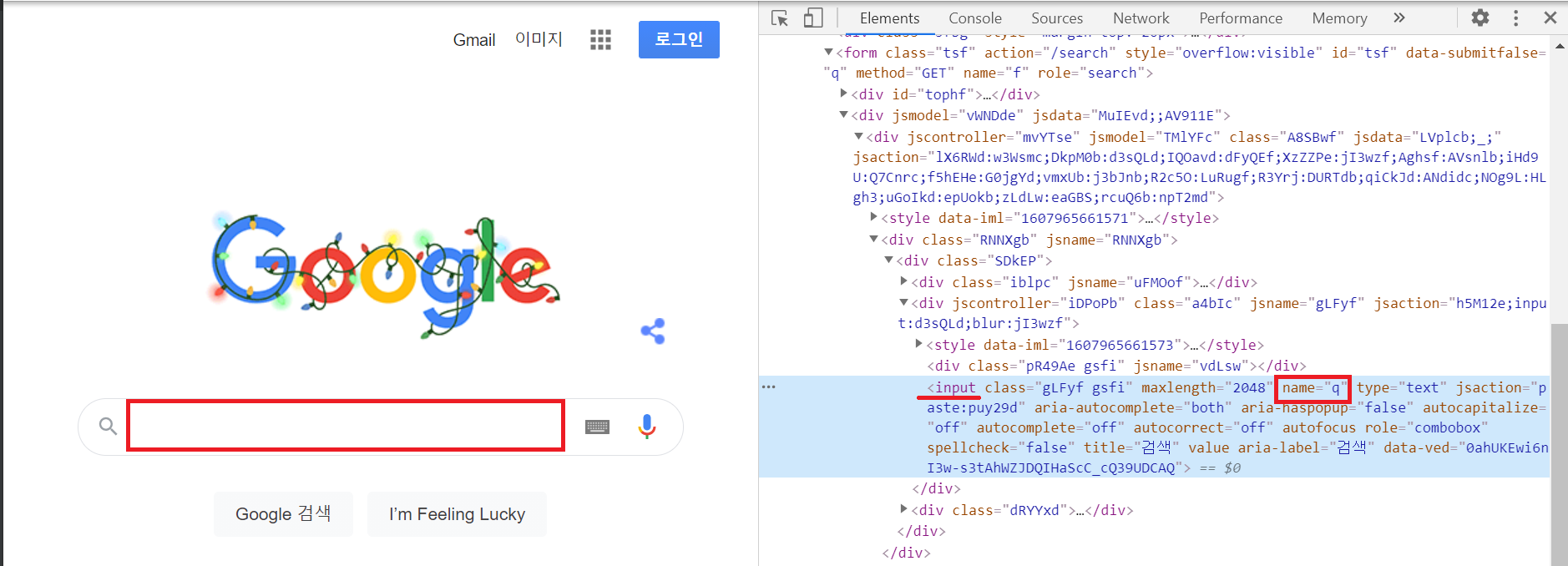Expand the div class="dRYYxd" node

(904, 509)
